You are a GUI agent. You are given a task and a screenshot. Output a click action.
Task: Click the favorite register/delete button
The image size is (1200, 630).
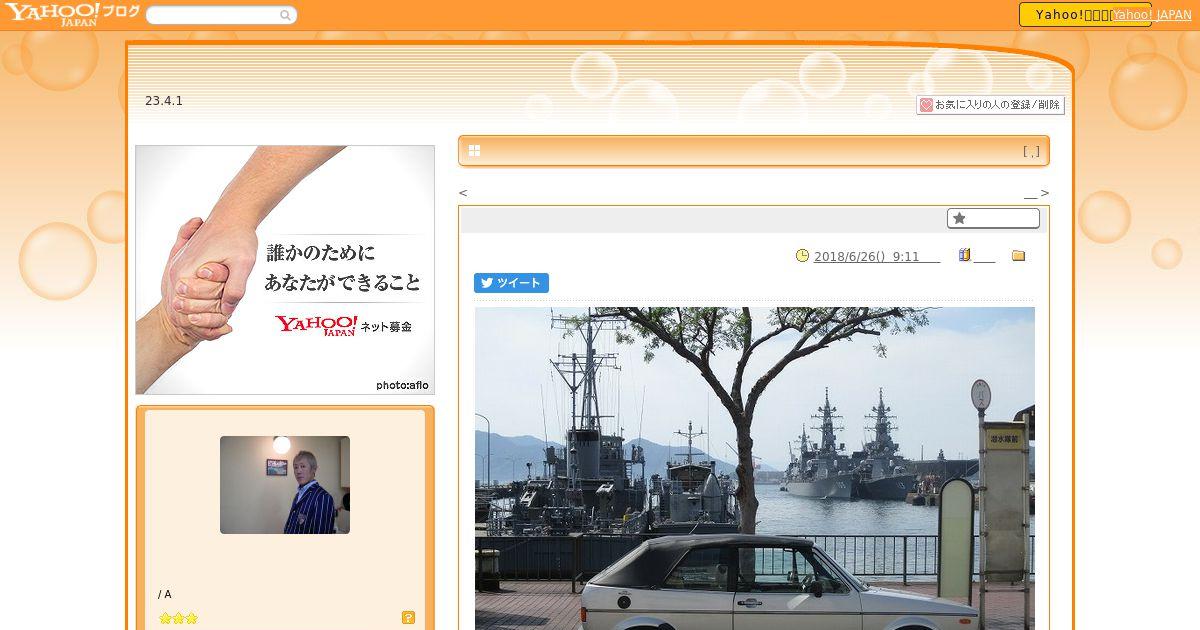(x=990, y=105)
